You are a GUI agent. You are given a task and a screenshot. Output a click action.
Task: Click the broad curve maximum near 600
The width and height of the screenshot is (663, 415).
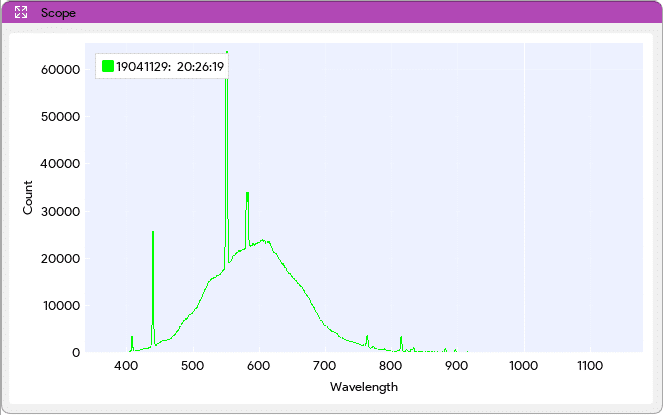[264, 240]
